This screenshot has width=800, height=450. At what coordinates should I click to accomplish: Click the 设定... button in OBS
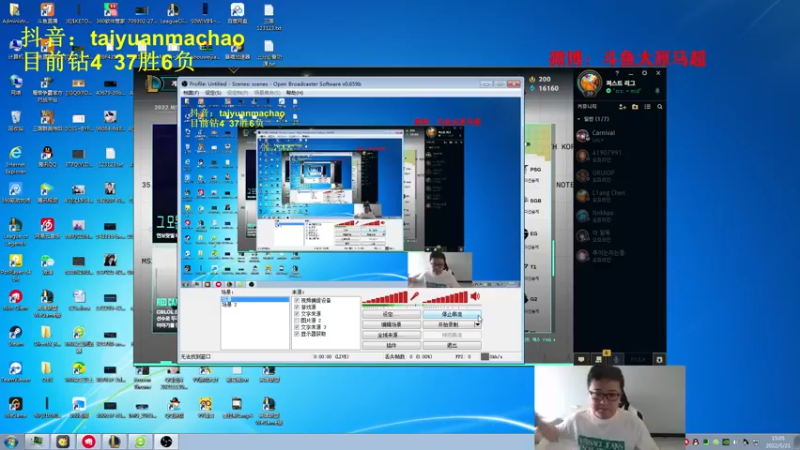[x=391, y=314]
